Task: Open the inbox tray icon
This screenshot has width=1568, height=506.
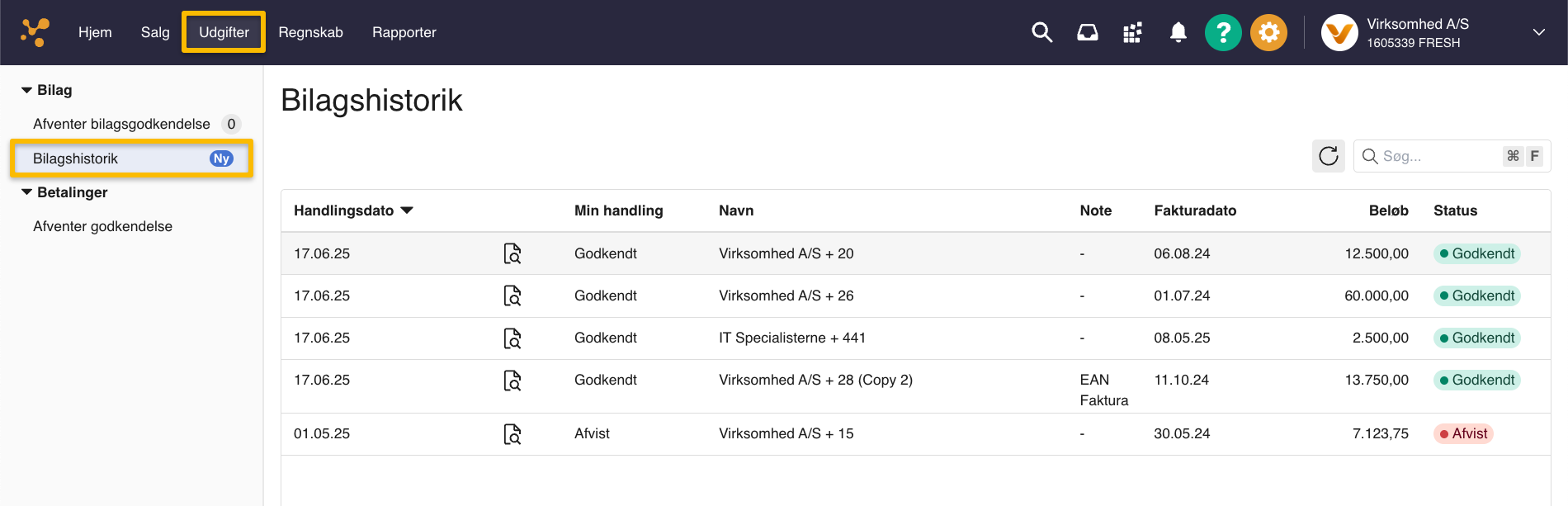Action: coord(1088,33)
